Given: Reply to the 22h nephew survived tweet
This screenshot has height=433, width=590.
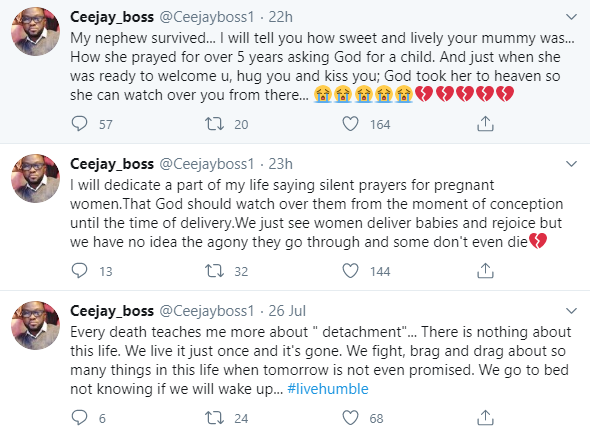Looking at the screenshot, I should 79,124.
